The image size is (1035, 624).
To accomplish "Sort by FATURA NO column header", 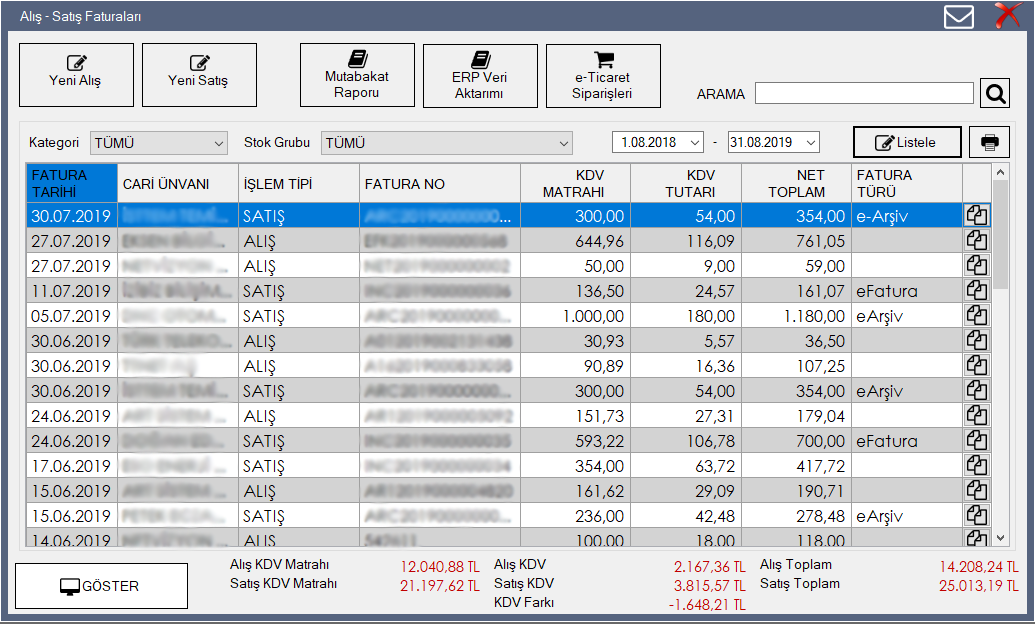I will click(440, 183).
